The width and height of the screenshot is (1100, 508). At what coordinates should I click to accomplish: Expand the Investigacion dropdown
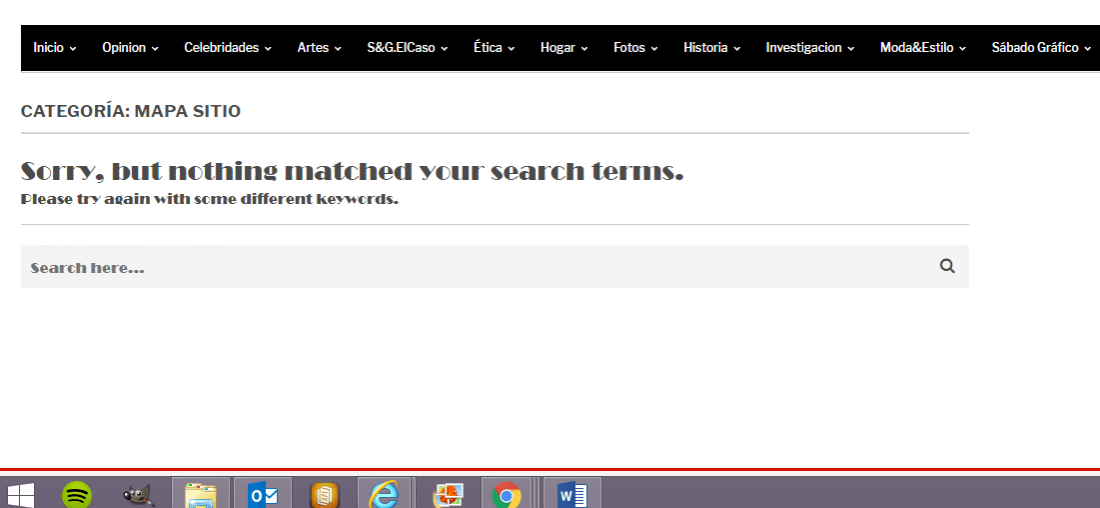click(x=810, y=48)
